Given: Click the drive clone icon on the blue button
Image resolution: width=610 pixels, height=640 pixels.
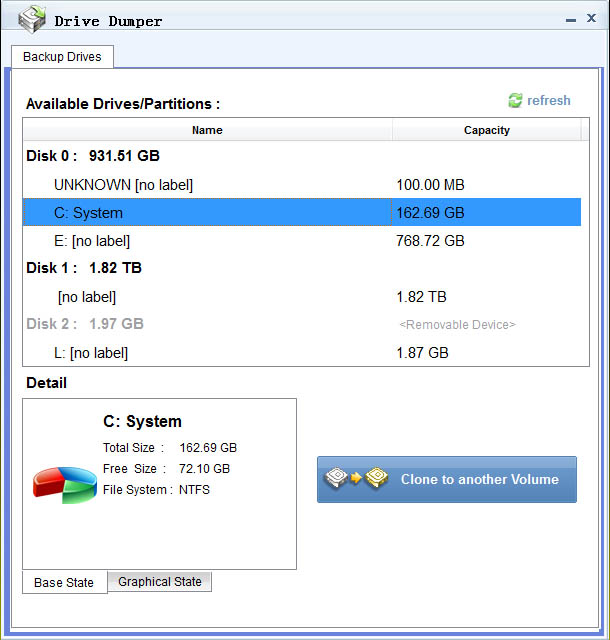Looking at the screenshot, I should point(356,480).
